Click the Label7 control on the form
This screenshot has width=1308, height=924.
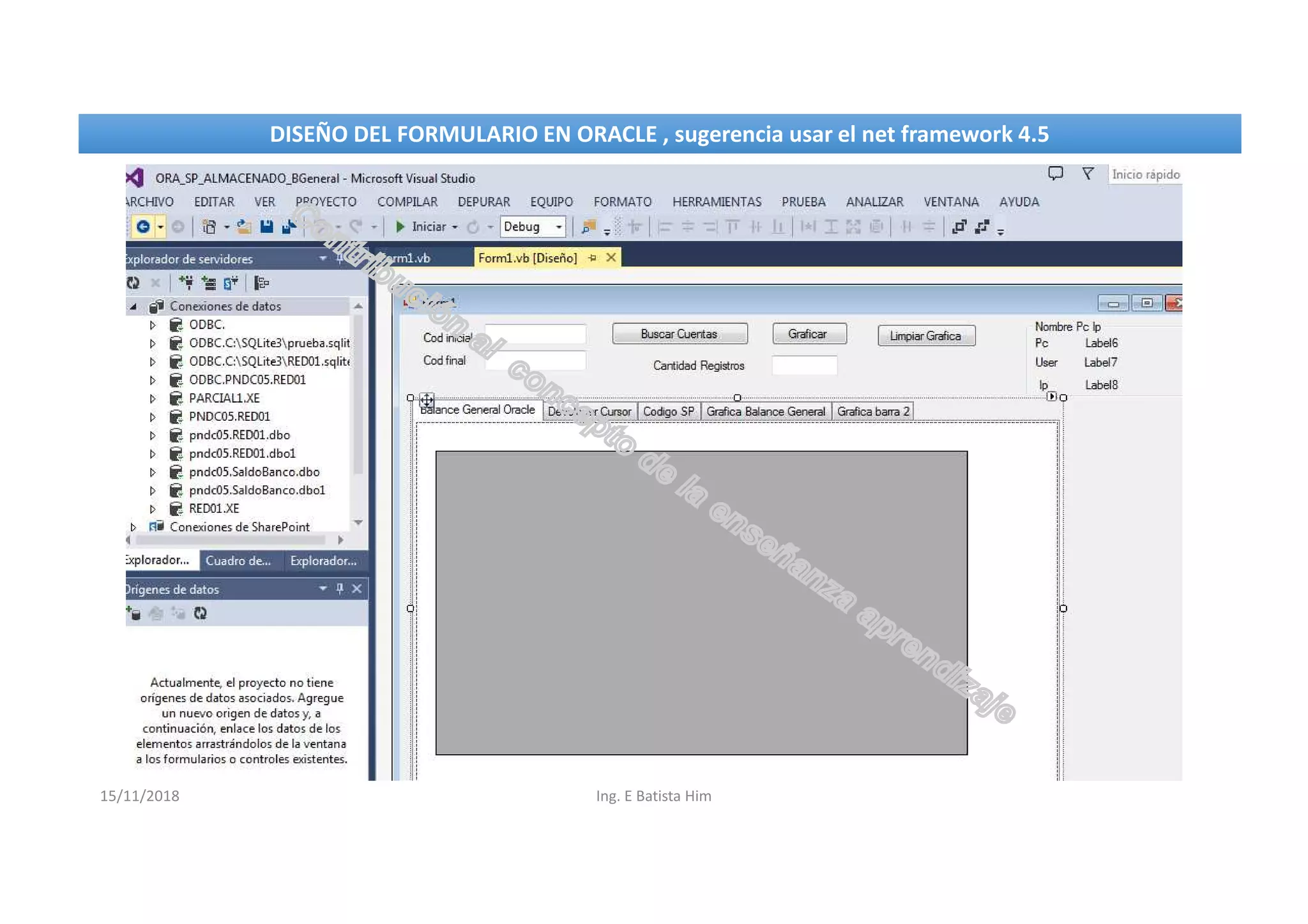1100,363
